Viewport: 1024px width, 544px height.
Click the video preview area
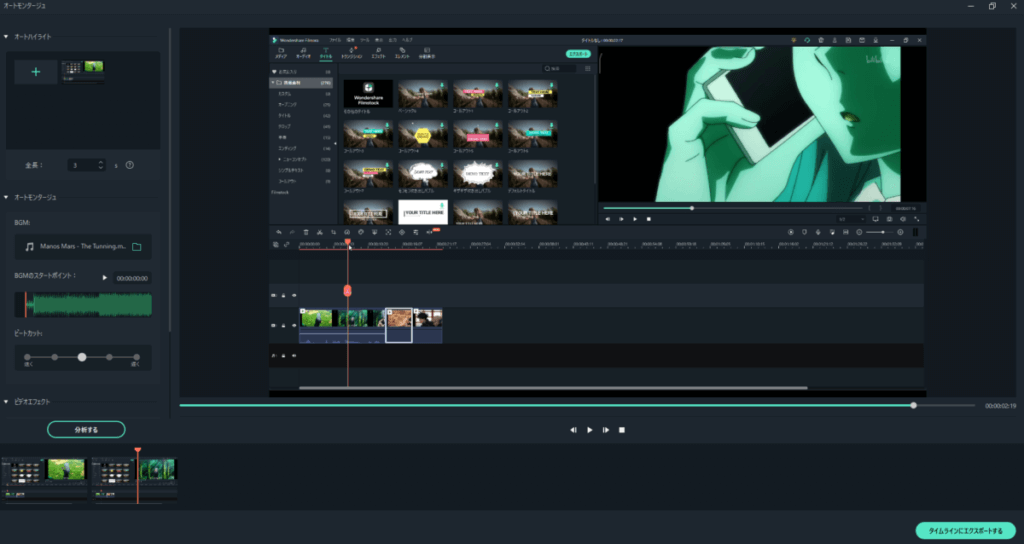[x=598, y=212]
